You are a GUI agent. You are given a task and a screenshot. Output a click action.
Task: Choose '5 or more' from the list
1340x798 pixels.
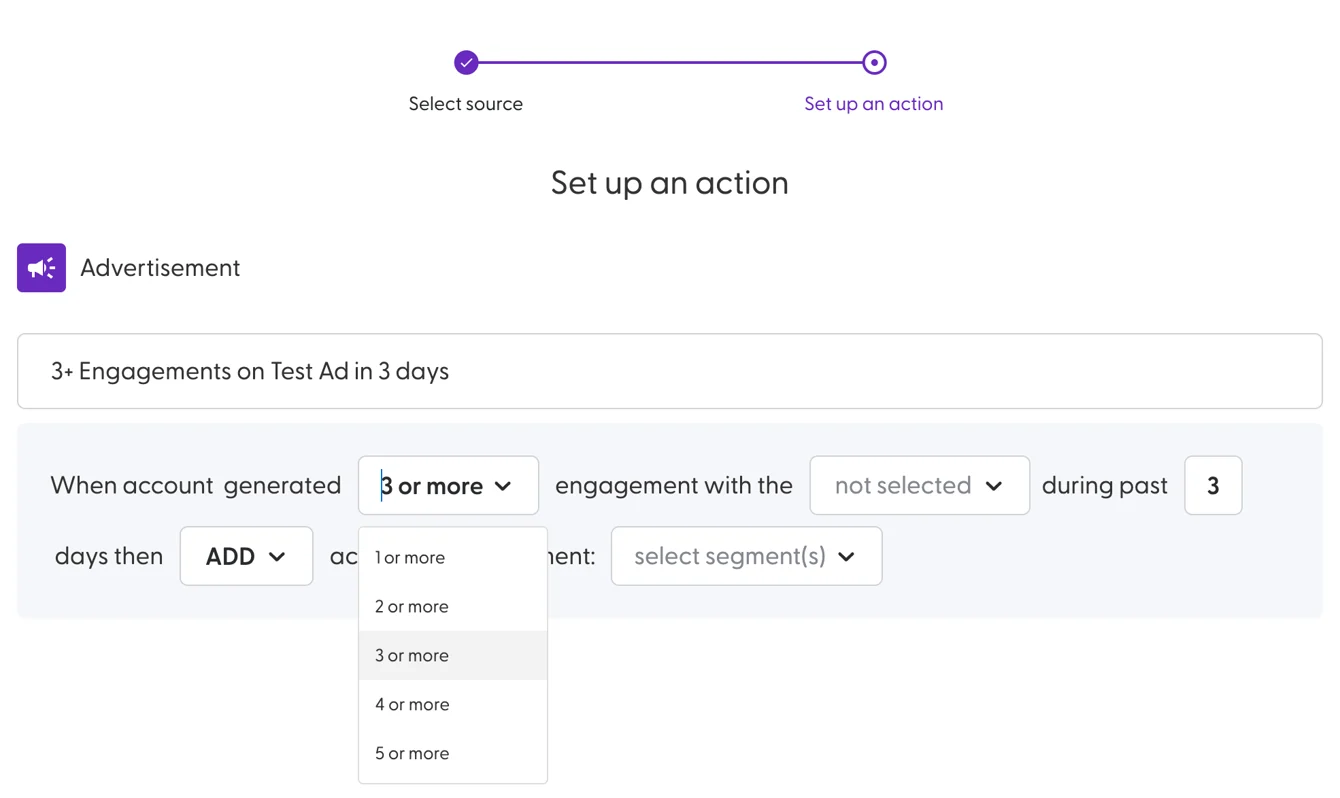coord(453,753)
